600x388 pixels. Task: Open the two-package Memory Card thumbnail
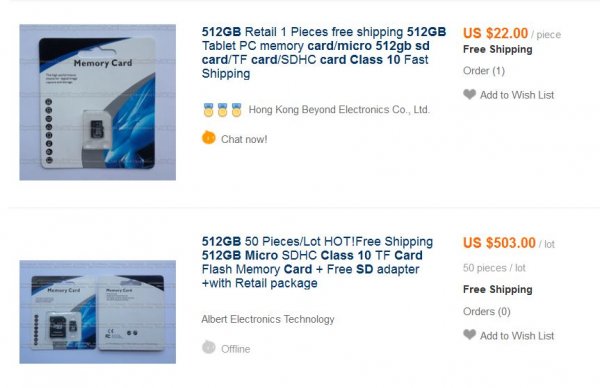98,312
